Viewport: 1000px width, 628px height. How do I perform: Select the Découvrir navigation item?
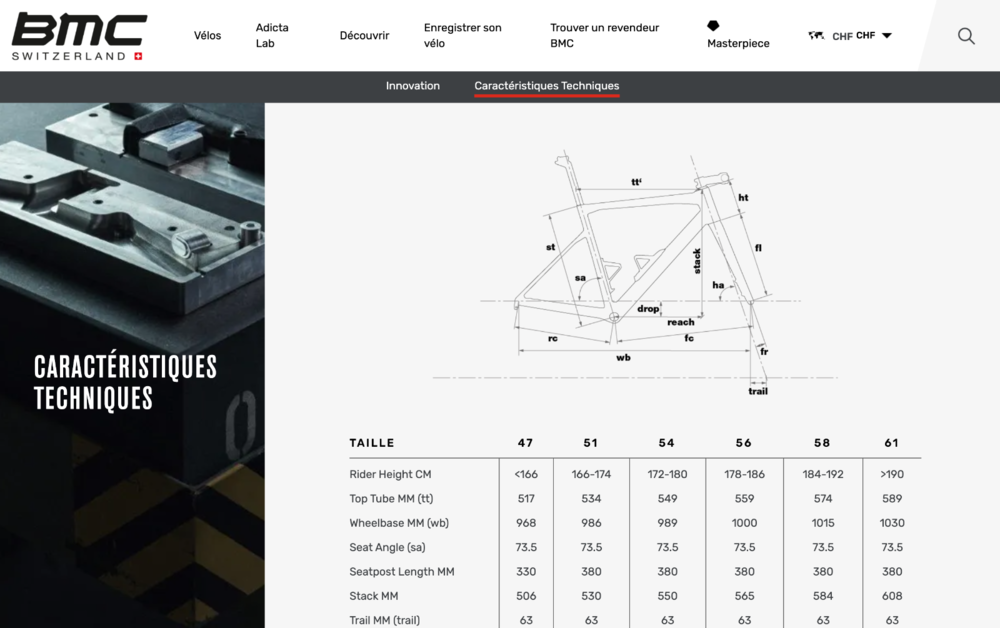point(364,36)
